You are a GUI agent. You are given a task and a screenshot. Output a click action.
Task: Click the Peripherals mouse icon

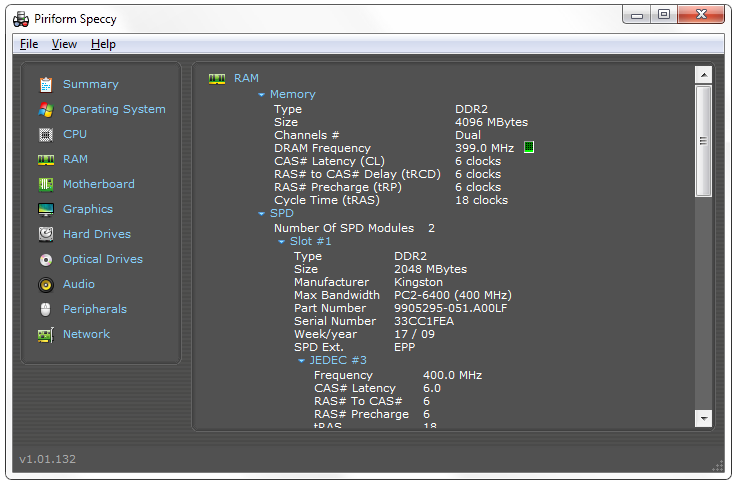(x=46, y=309)
